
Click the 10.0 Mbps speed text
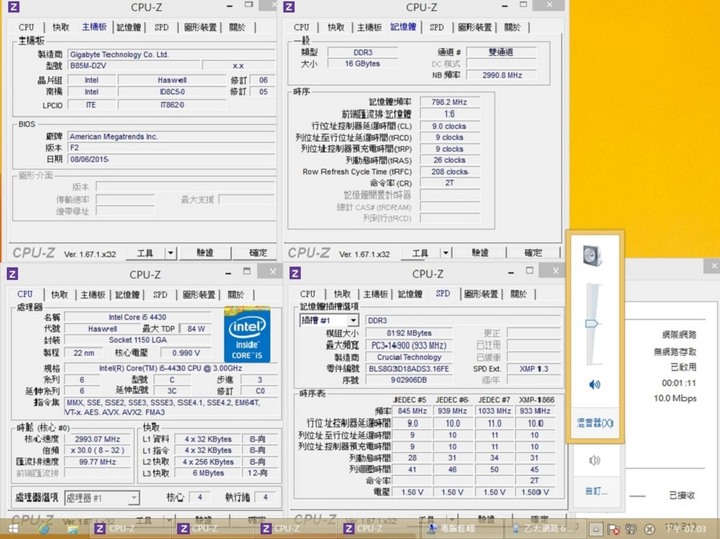(x=675, y=398)
